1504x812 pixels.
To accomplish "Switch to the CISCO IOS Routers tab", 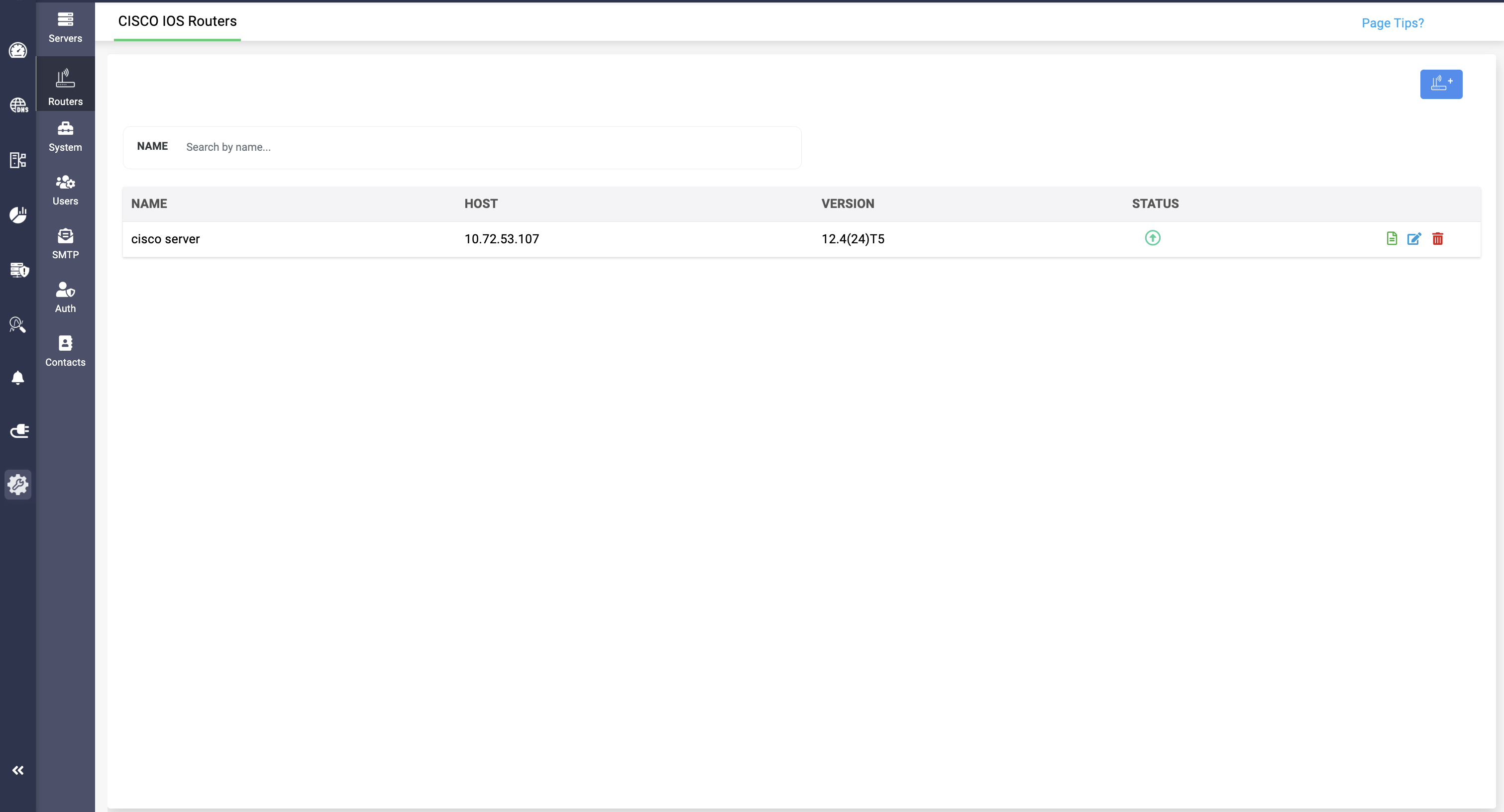I will (x=177, y=21).
